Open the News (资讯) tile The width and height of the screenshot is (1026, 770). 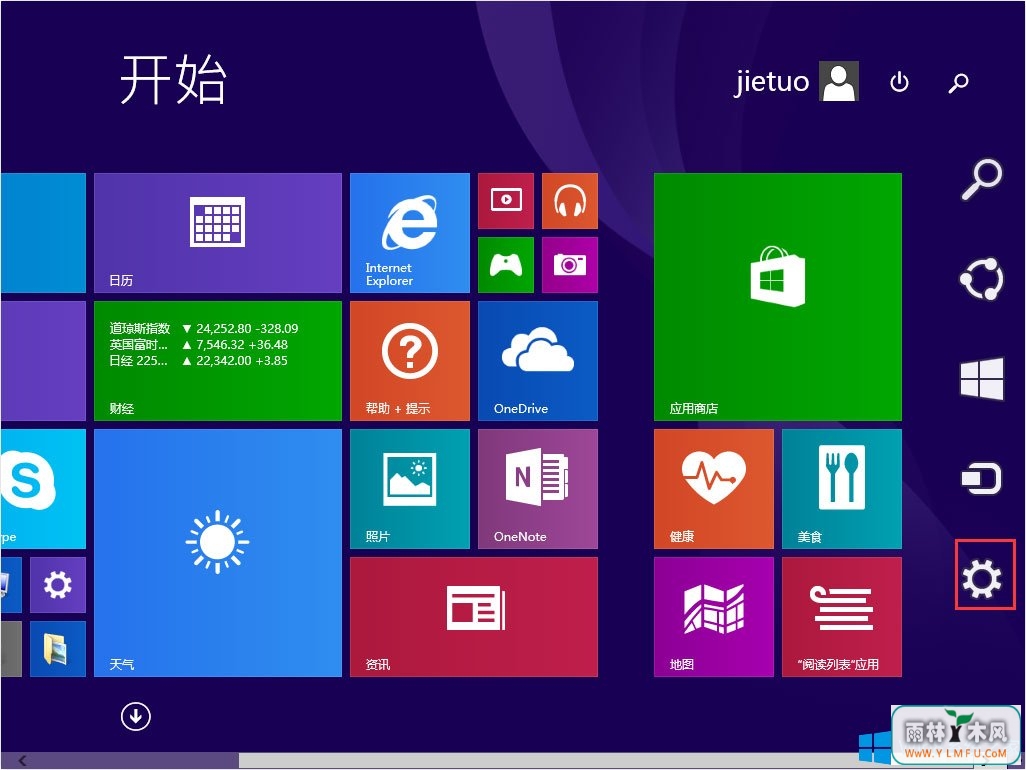474,617
